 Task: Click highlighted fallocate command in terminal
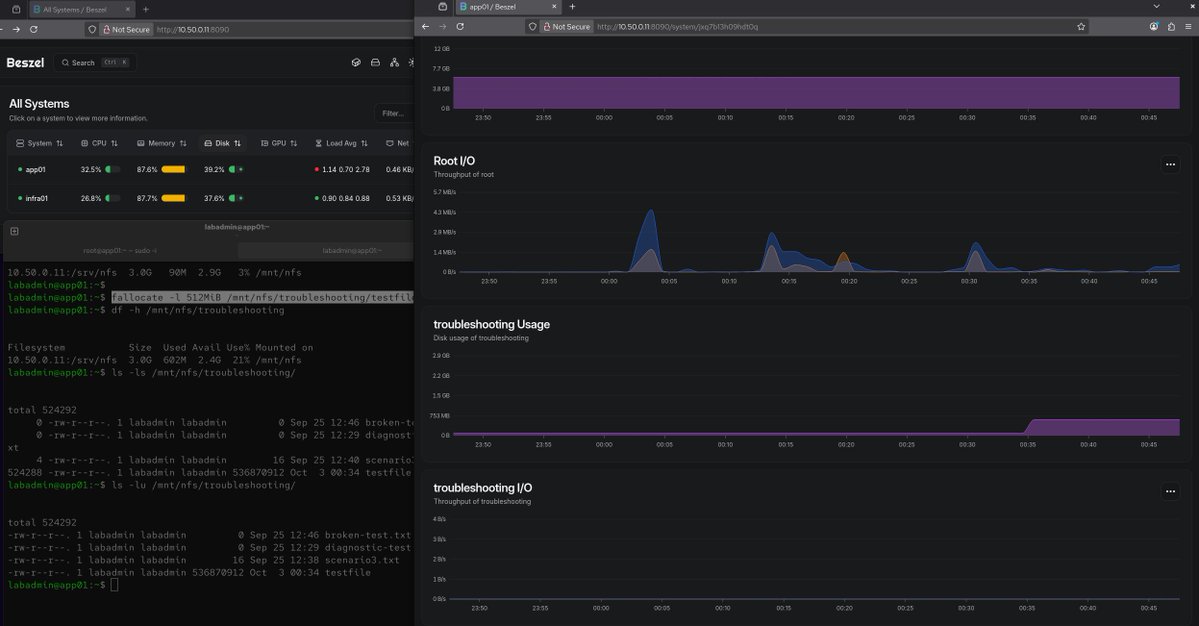click(262, 297)
